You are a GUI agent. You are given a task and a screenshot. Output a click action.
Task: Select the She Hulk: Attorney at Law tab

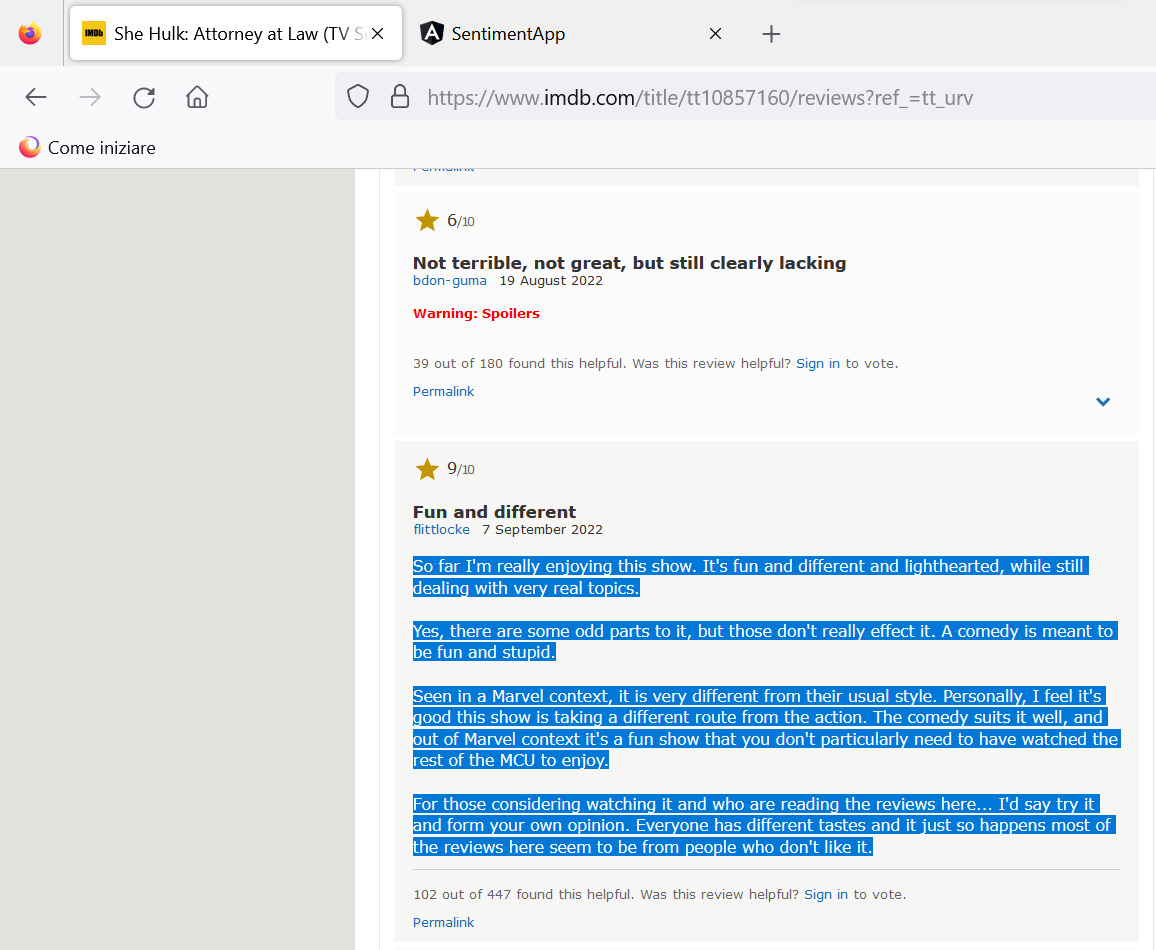click(x=225, y=34)
